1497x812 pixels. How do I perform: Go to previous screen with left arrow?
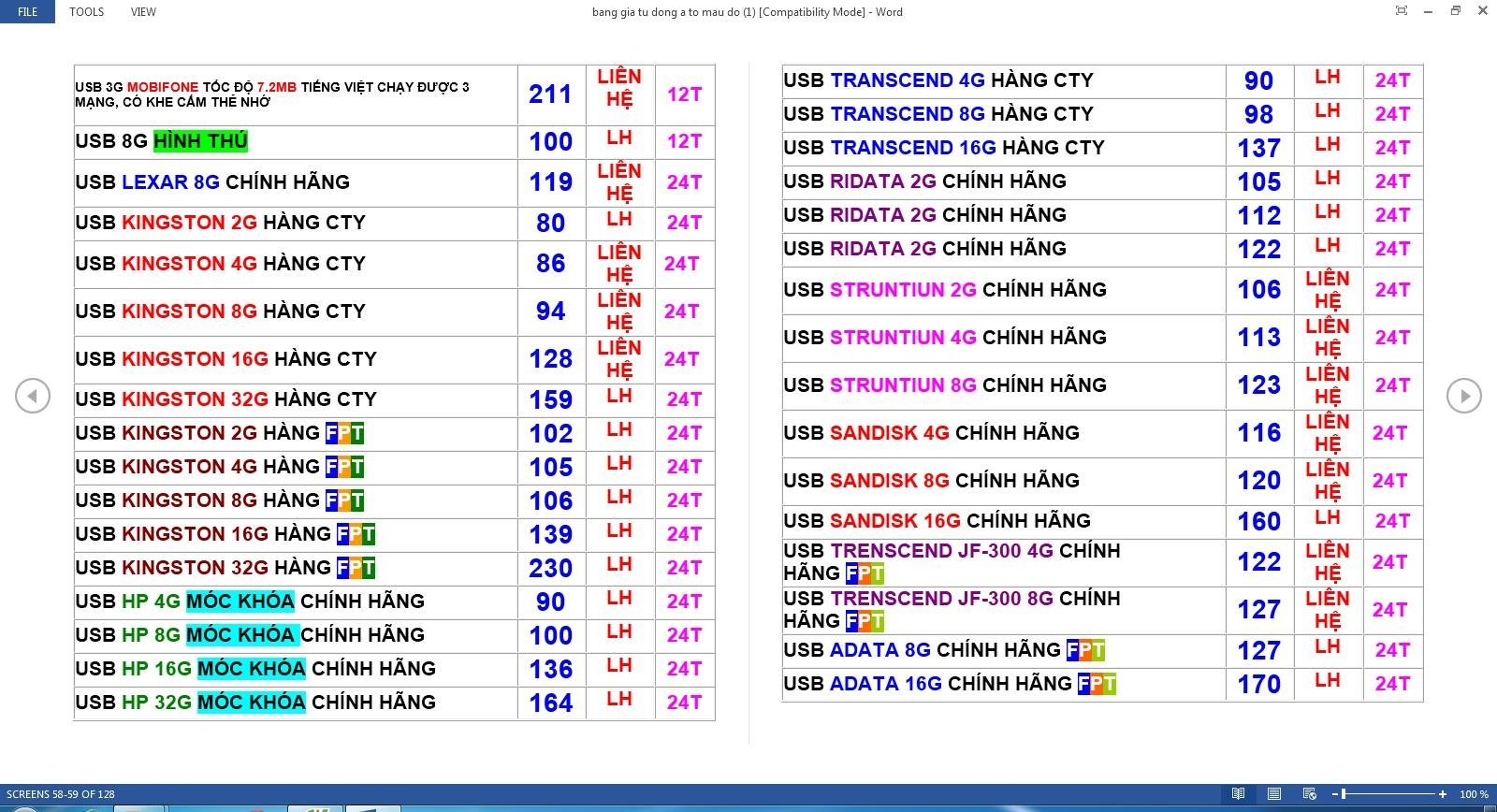pos(32,396)
